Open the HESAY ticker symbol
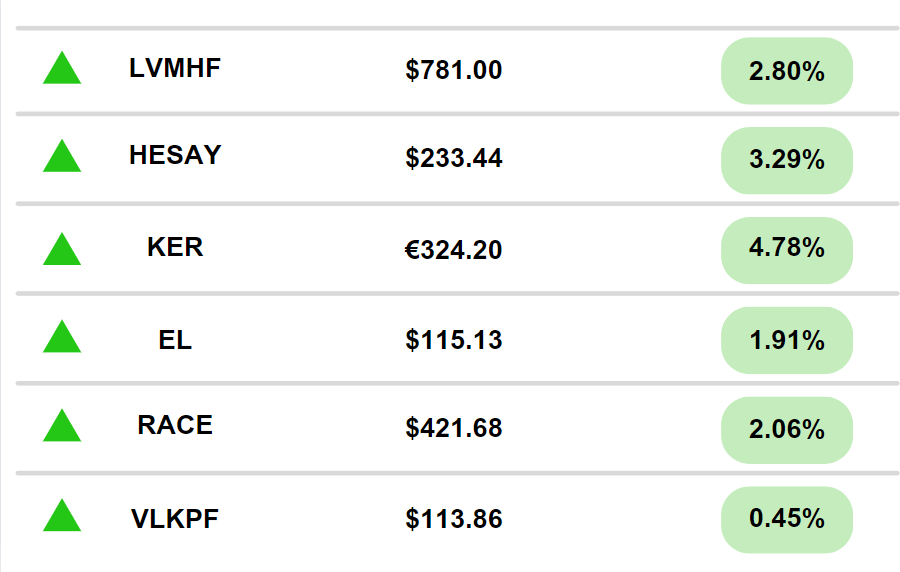The image size is (900, 572). click(175, 156)
